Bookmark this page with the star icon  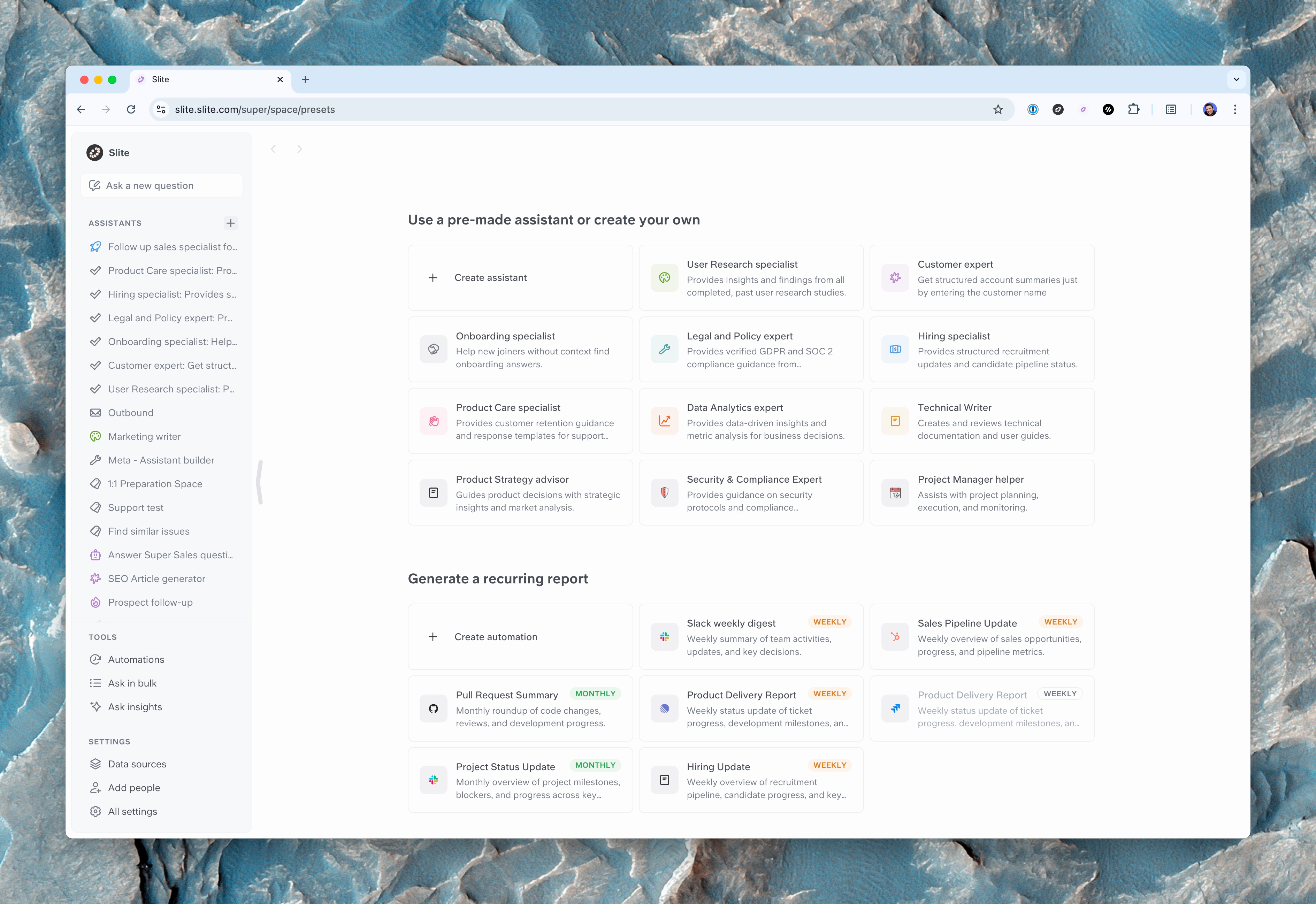997,109
